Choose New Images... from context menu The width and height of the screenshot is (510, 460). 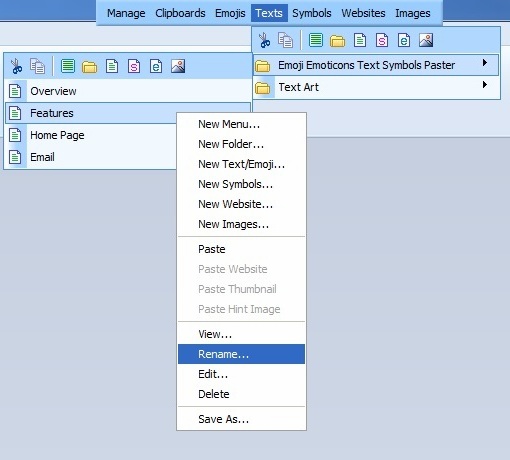pyautogui.click(x=241, y=224)
